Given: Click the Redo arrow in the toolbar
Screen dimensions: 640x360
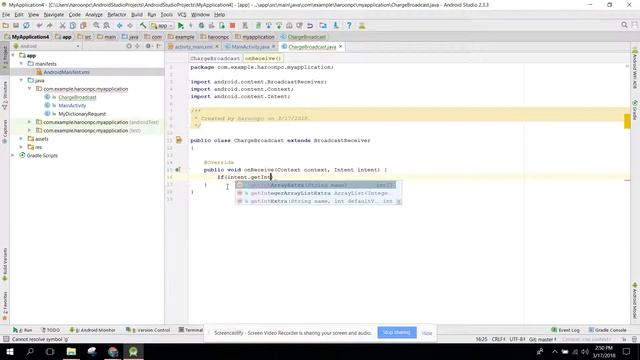Looking at the screenshot, I should [49, 25].
